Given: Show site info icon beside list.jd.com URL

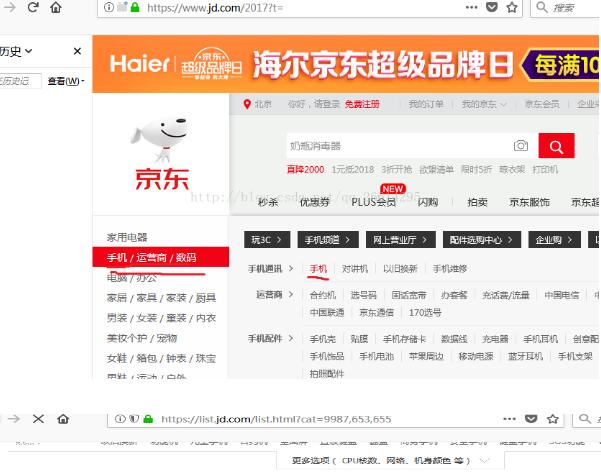Looking at the screenshot, I should click(x=120, y=419).
